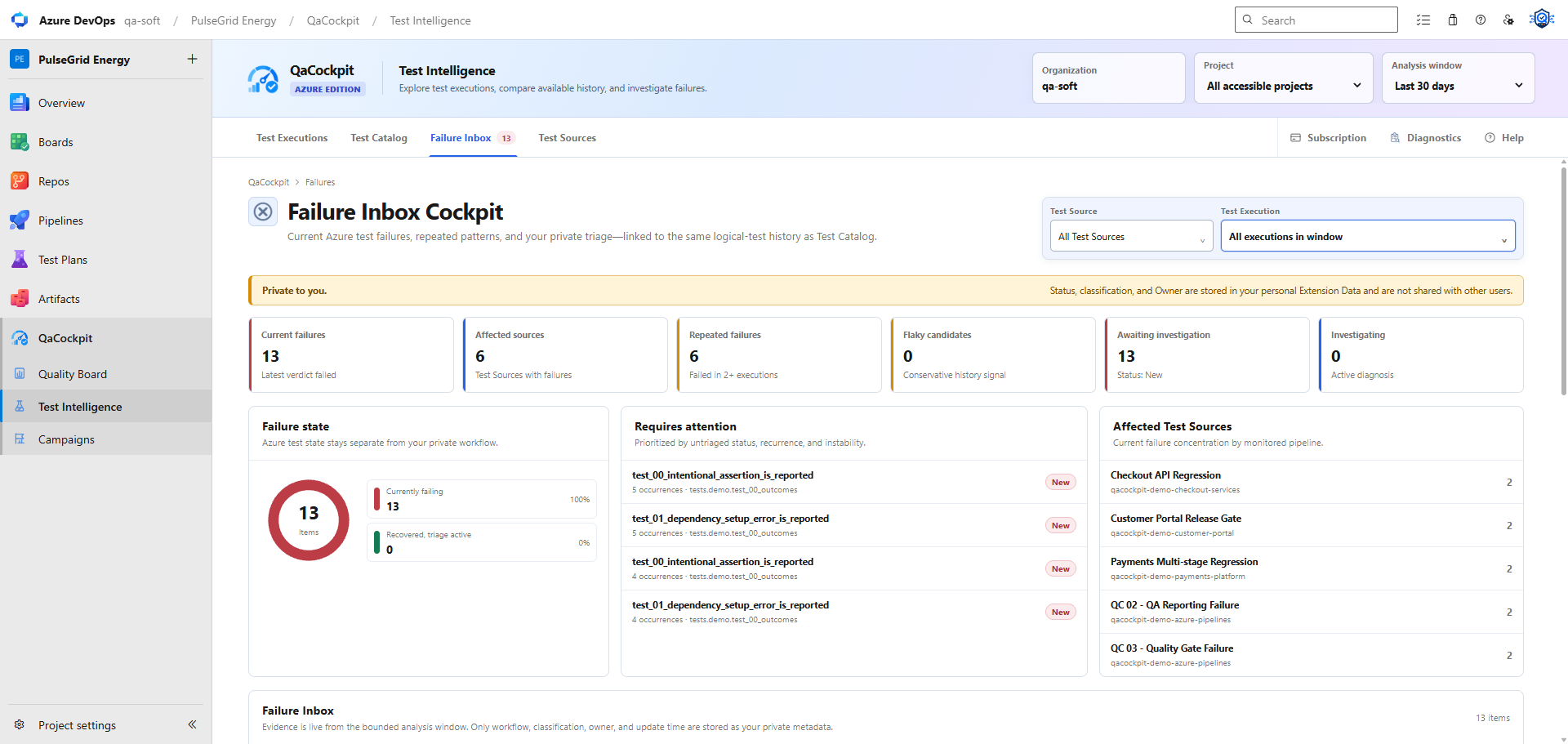Screen dimensions: 1568x744
Task: Open the marketplace shopping bag icon
Action: [x=1452, y=20]
